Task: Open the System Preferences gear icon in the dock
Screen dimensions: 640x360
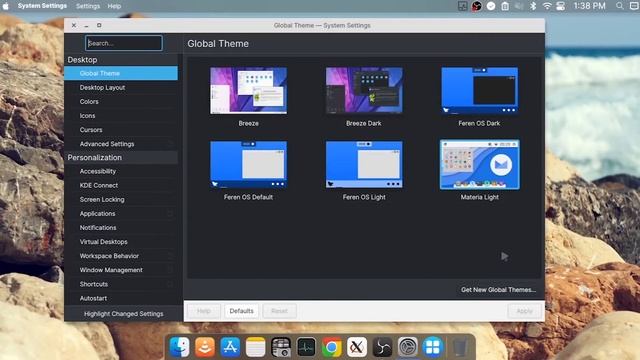Action: pos(408,347)
